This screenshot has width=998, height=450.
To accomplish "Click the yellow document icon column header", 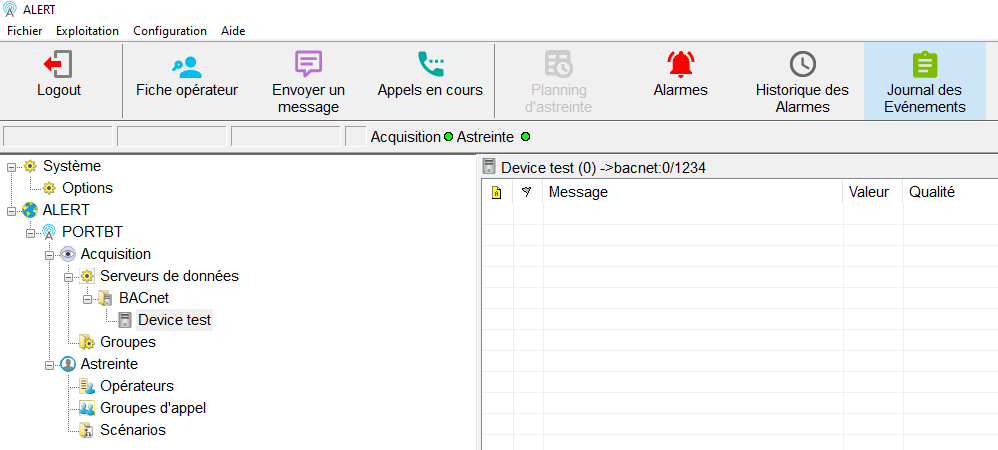I will coord(496,192).
